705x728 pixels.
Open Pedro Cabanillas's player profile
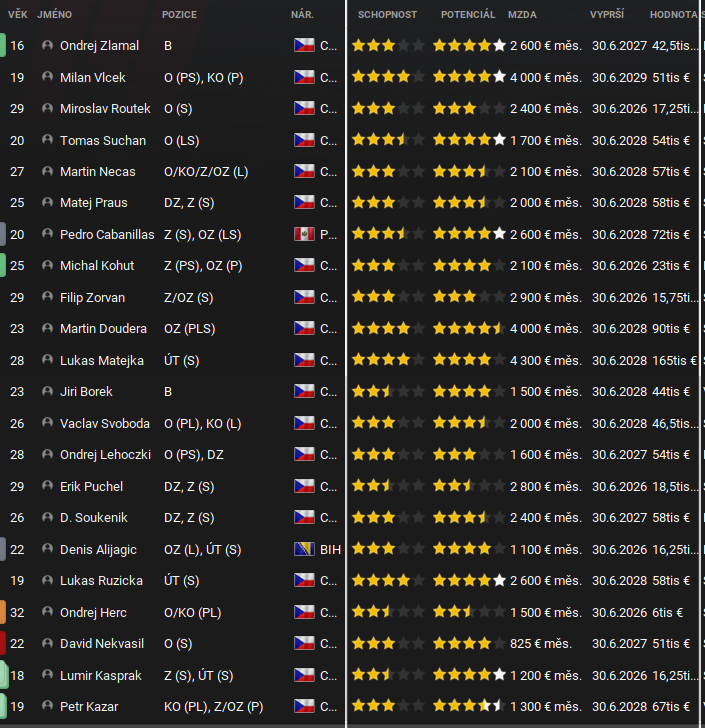107,234
